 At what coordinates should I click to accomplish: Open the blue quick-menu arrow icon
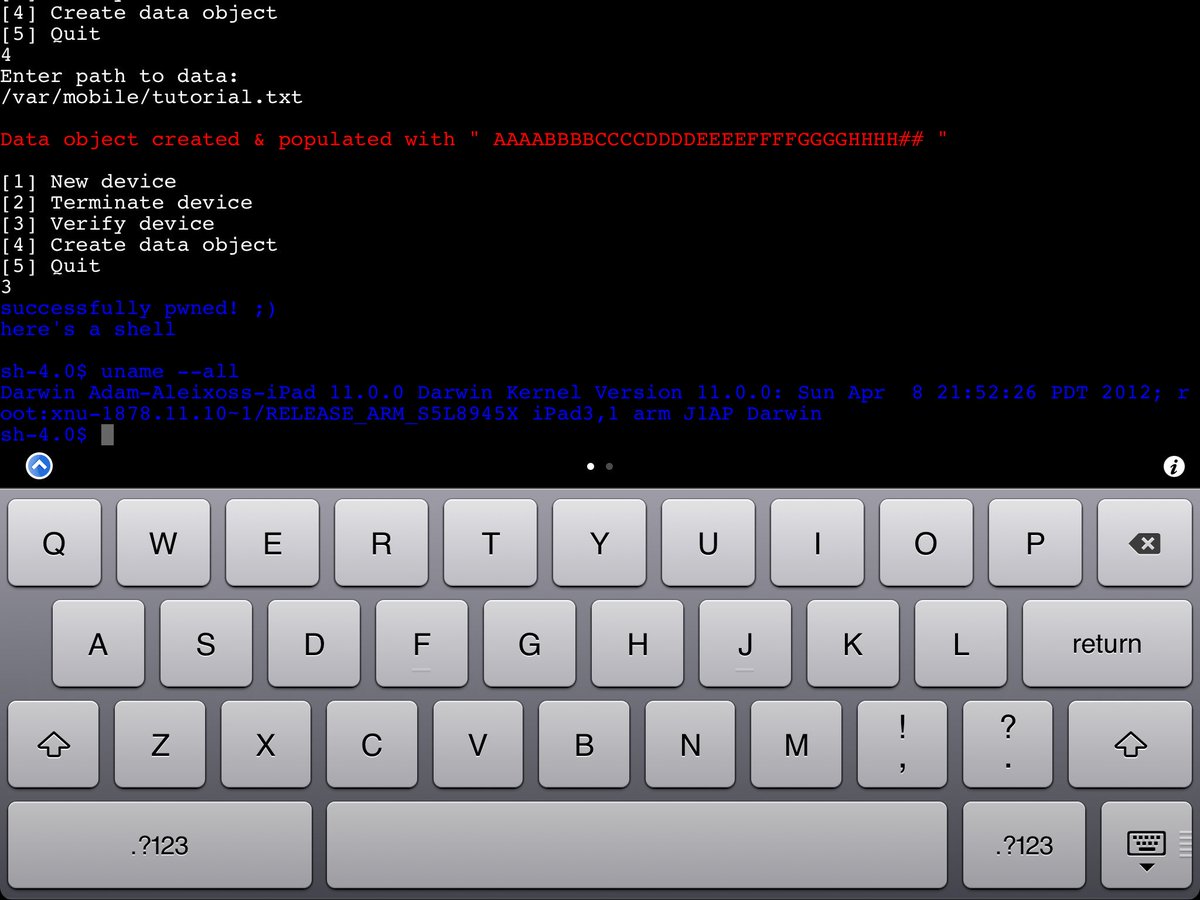pyautogui.click(x=38, y=464)
